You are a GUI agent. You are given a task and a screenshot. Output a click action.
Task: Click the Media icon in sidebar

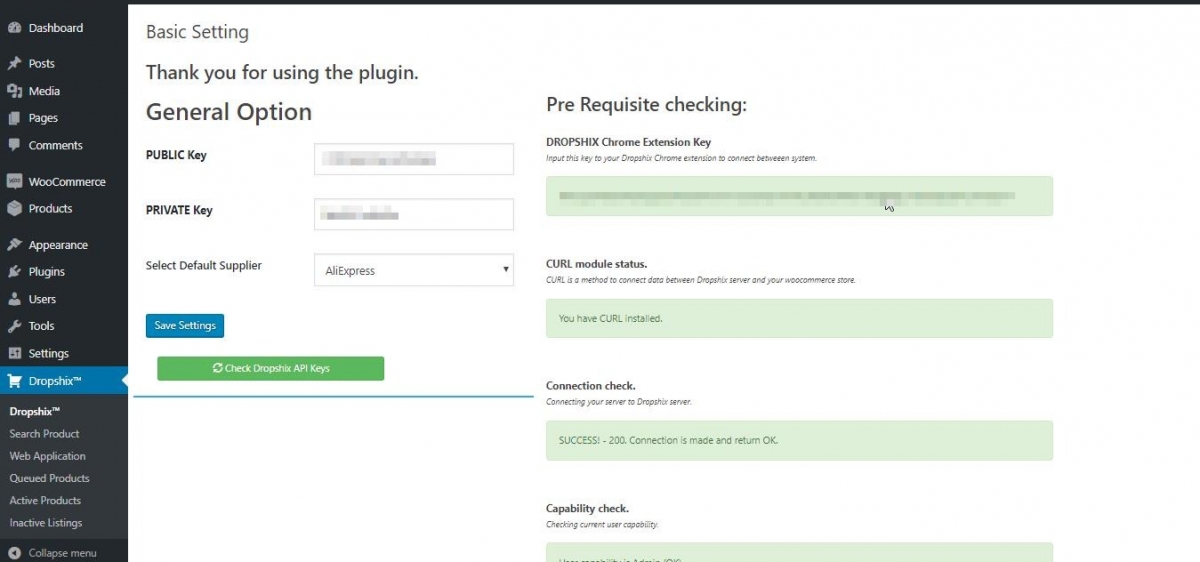[x=14, y=91]
